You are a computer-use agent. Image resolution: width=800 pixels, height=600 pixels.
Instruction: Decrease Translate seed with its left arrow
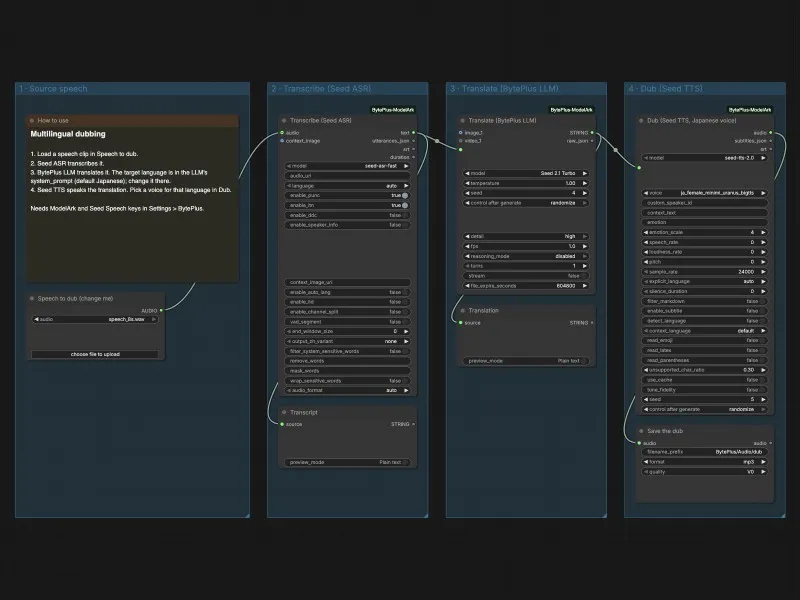467,193
